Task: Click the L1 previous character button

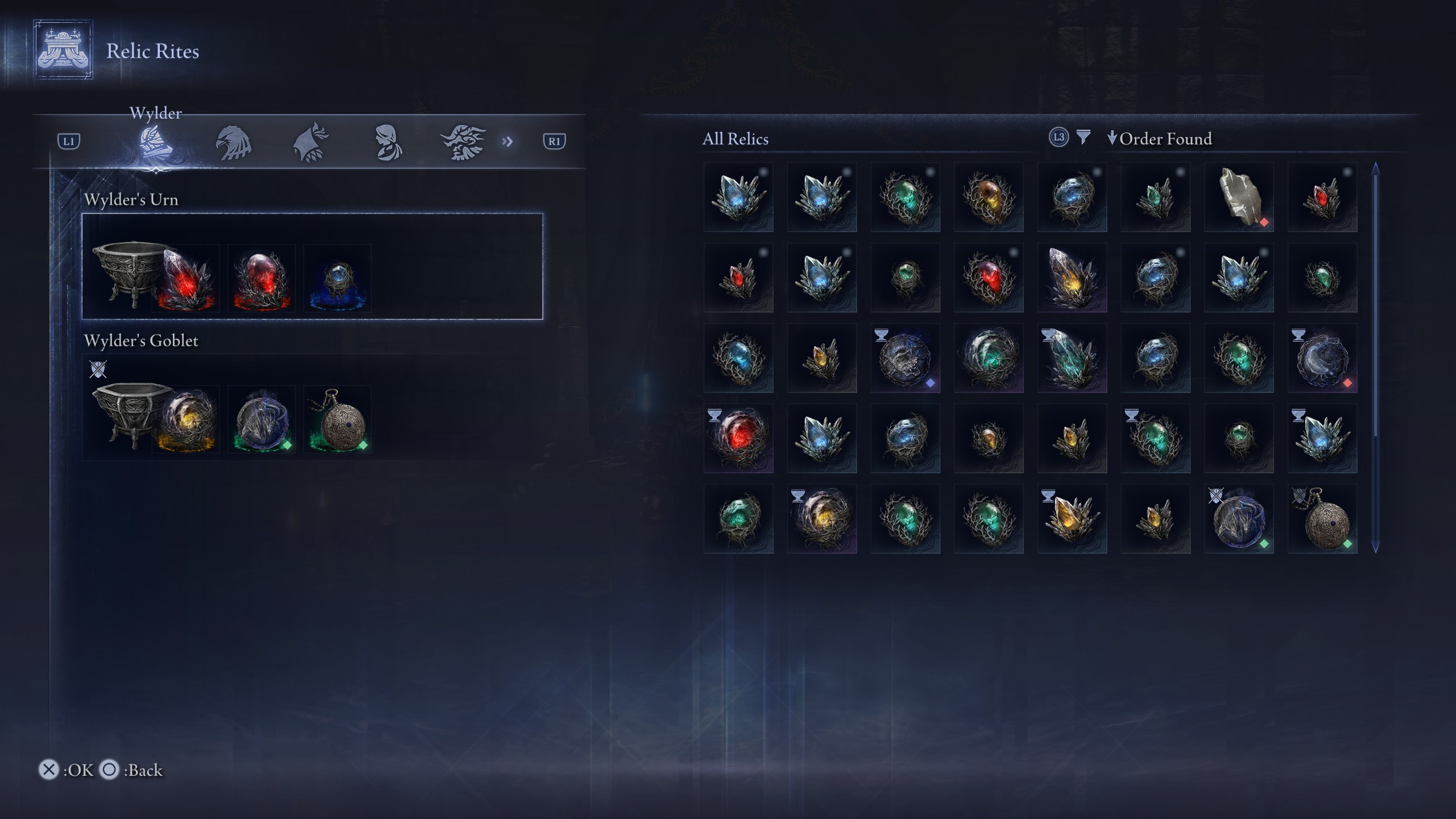Action: (69, 142)
